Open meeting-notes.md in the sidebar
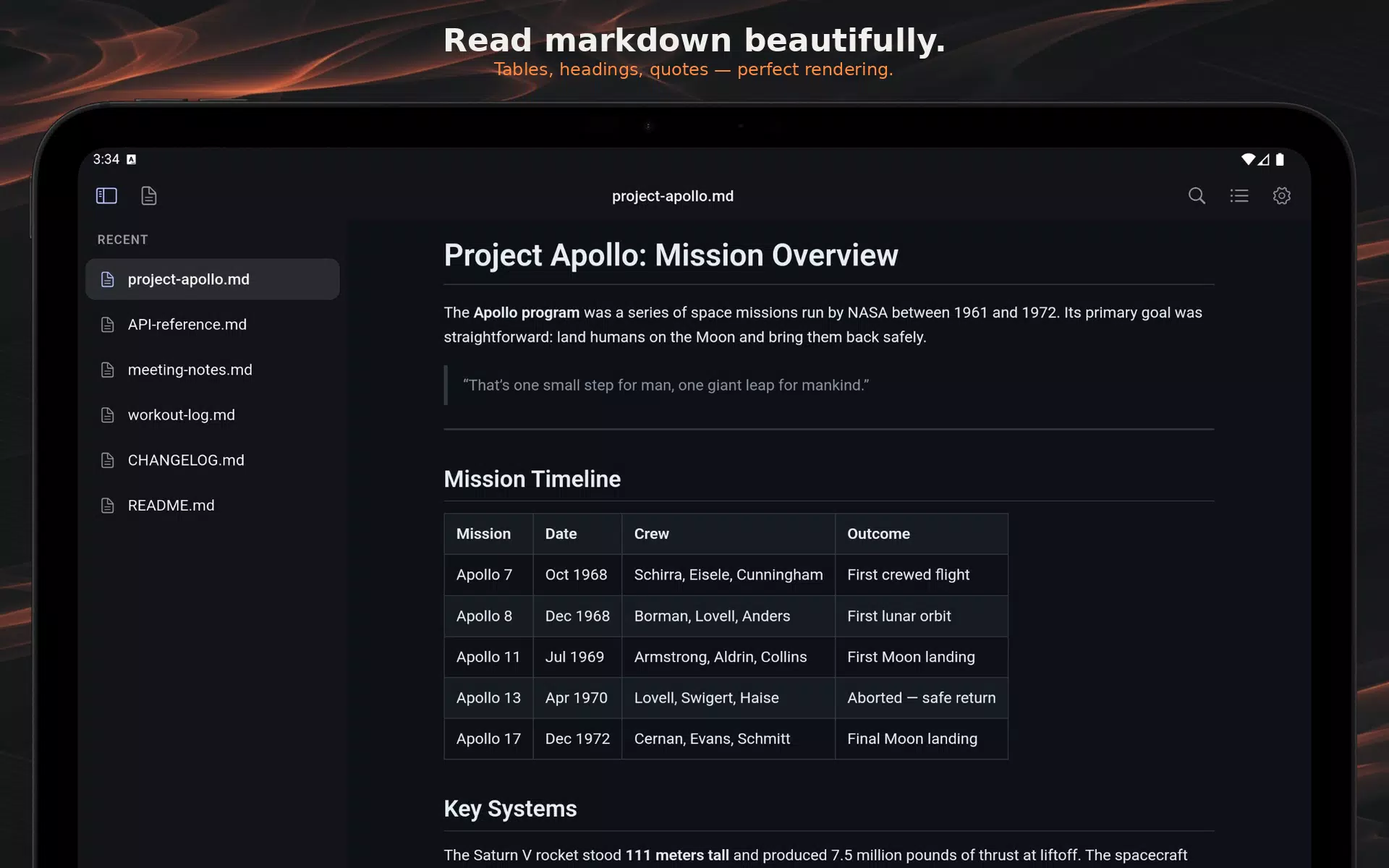Image resolution: width=1389 pixels, height=868 pixels. point(213,370)
